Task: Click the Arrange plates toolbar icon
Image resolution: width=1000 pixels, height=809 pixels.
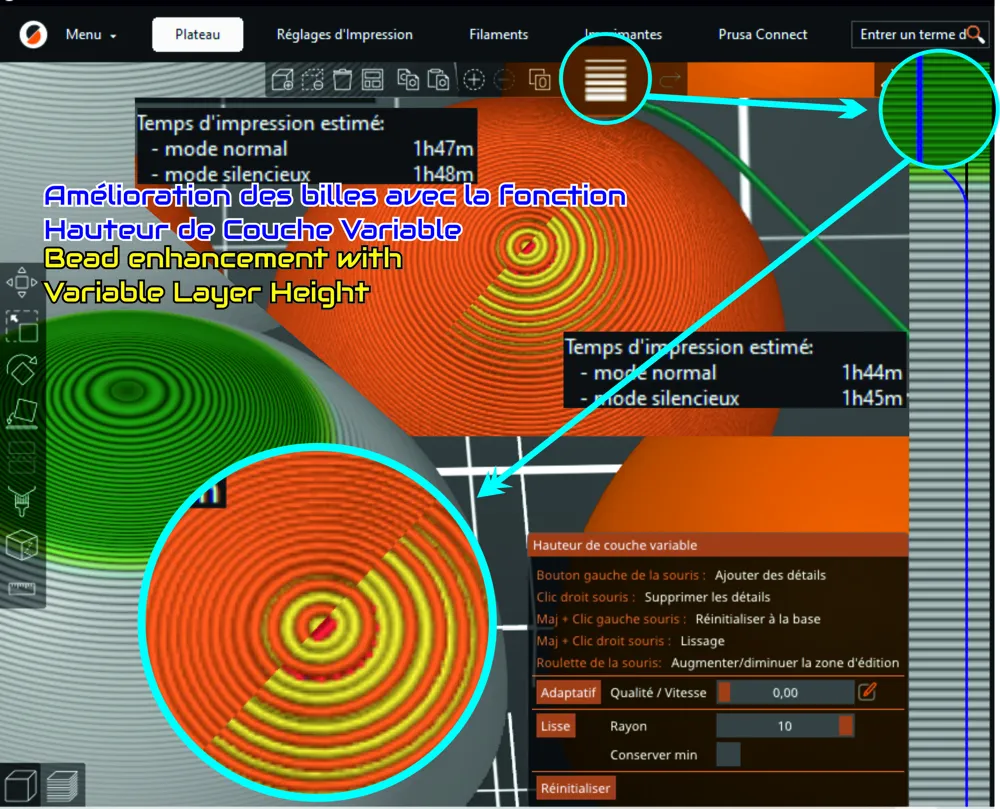Action: coord(372,80)
